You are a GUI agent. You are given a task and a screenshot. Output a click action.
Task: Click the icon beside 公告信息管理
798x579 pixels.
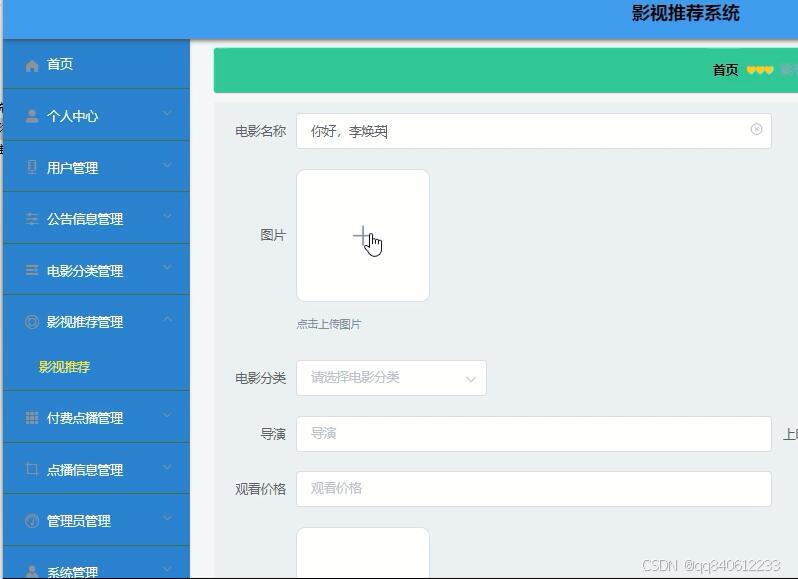32,219
